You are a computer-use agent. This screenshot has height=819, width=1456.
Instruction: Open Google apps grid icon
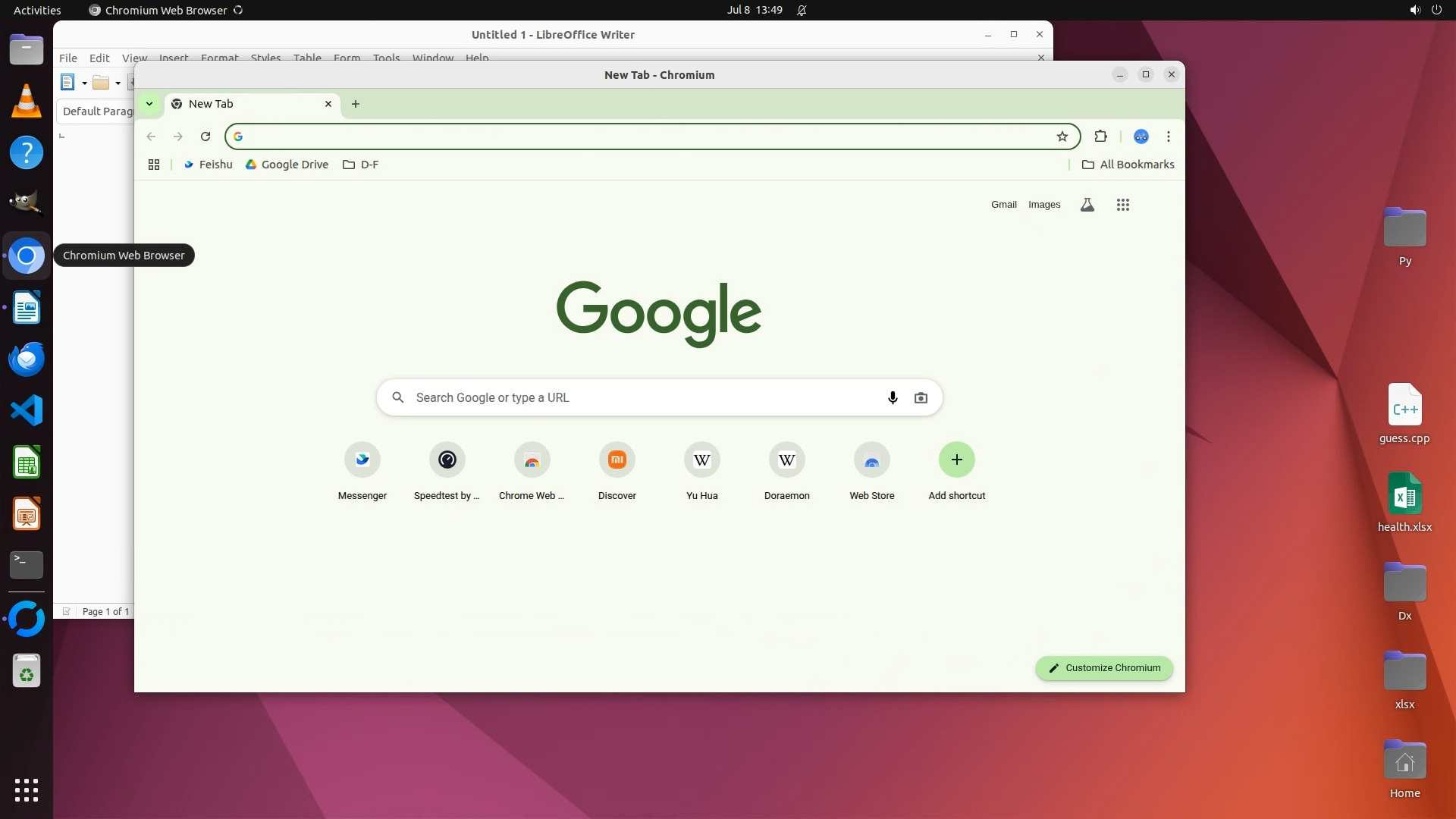(x=1123, y=205)
